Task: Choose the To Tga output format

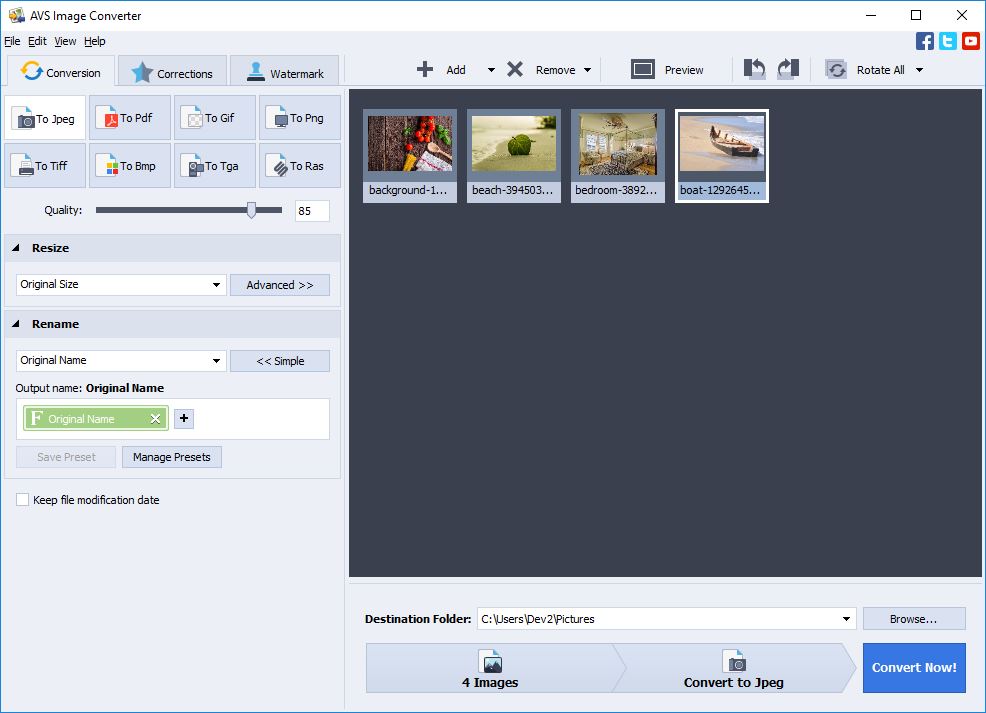Action: pyautogui.click(x=214, y=165)
